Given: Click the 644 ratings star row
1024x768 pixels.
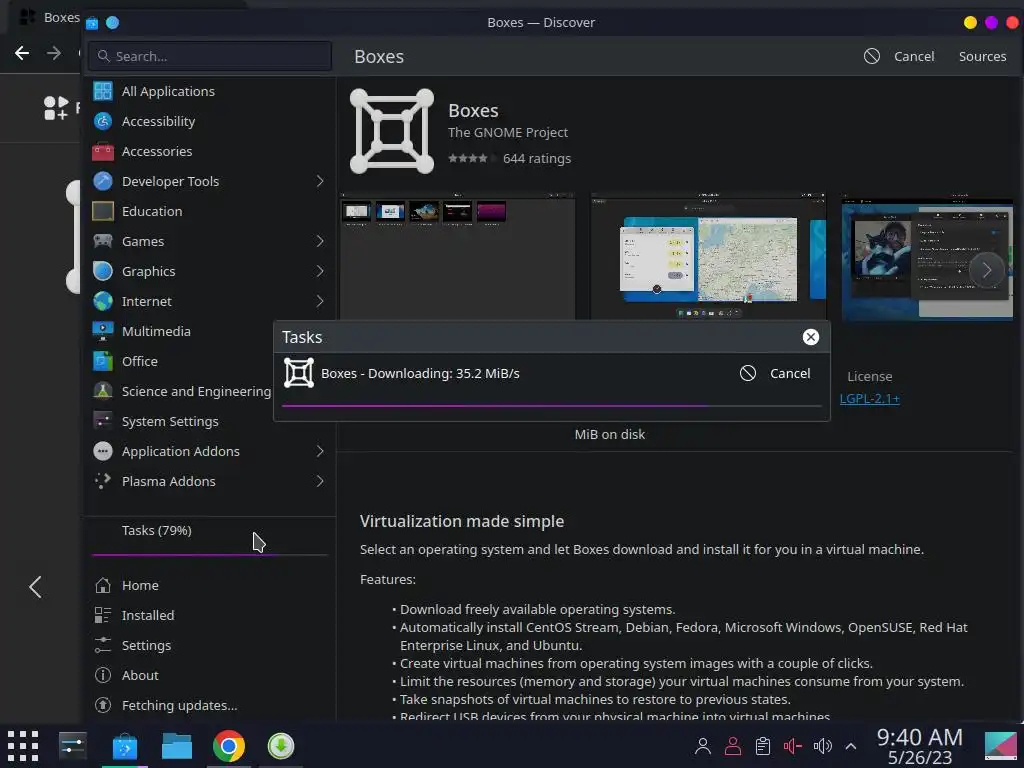Looking at the screenshot, I should pyautogui.click(x=509, y=158).
